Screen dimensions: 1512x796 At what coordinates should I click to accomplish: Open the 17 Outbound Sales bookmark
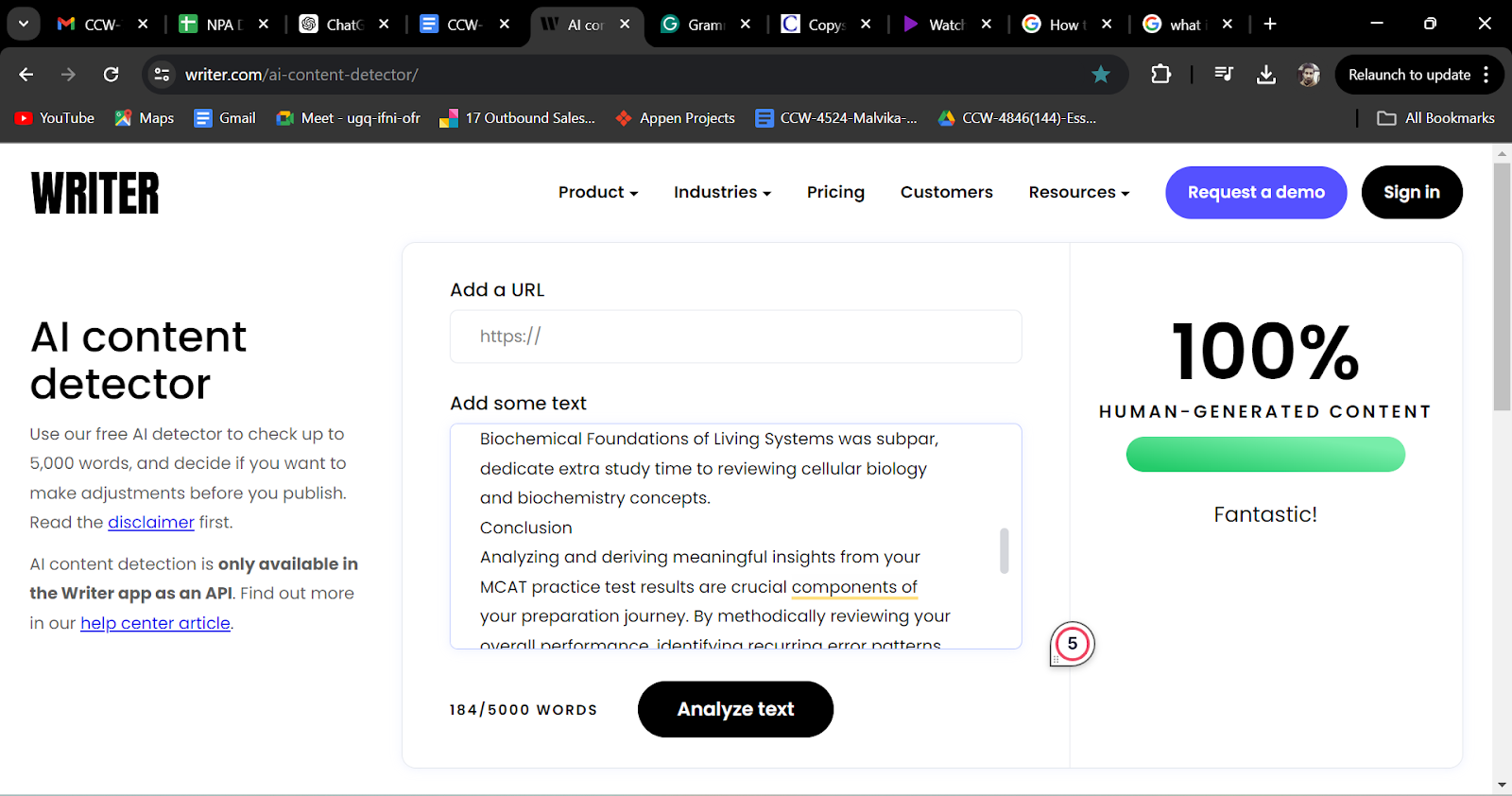[x=517, y=118]
